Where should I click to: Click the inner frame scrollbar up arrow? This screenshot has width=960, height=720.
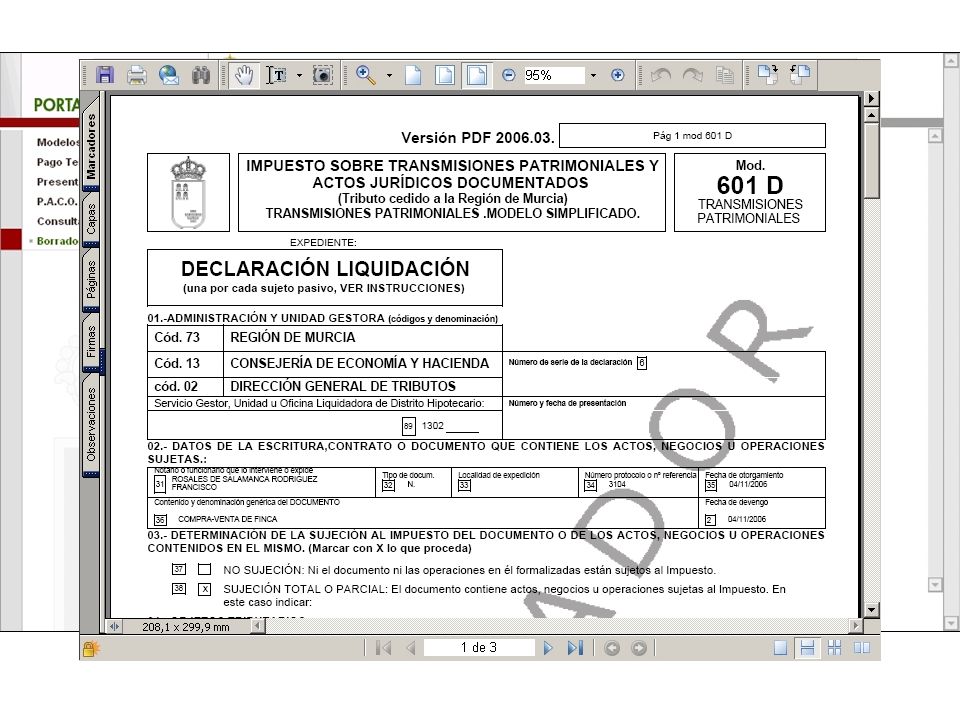tap(935, 135)
